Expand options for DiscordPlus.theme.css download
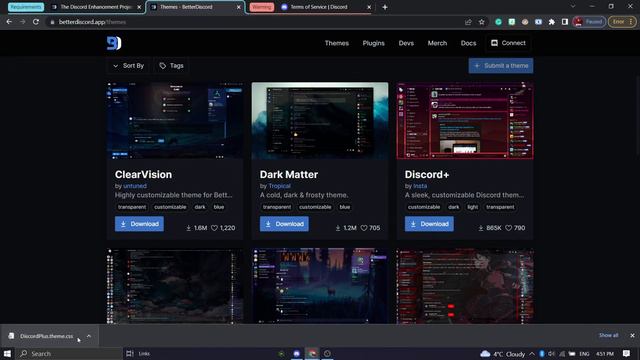 pyautogui.click(x=89, y=336)
